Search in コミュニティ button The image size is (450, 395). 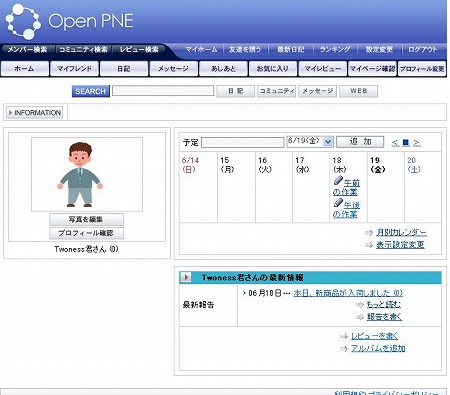tap(276, 91)
